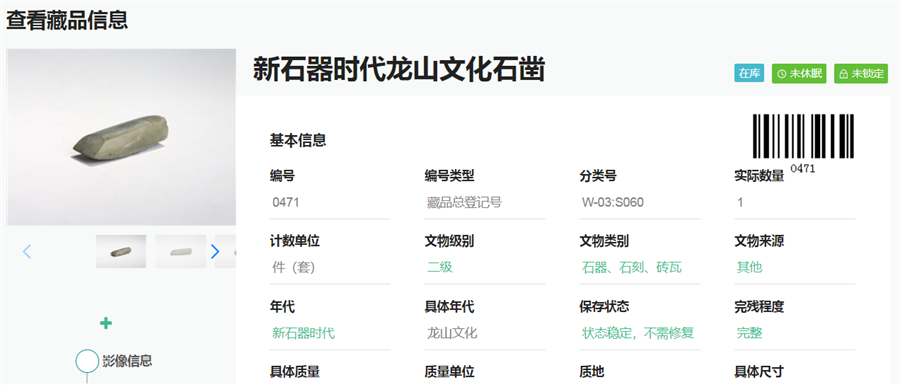Click the 质量单位 label
The width and height of the screenshot is (900, 387).
449,372
